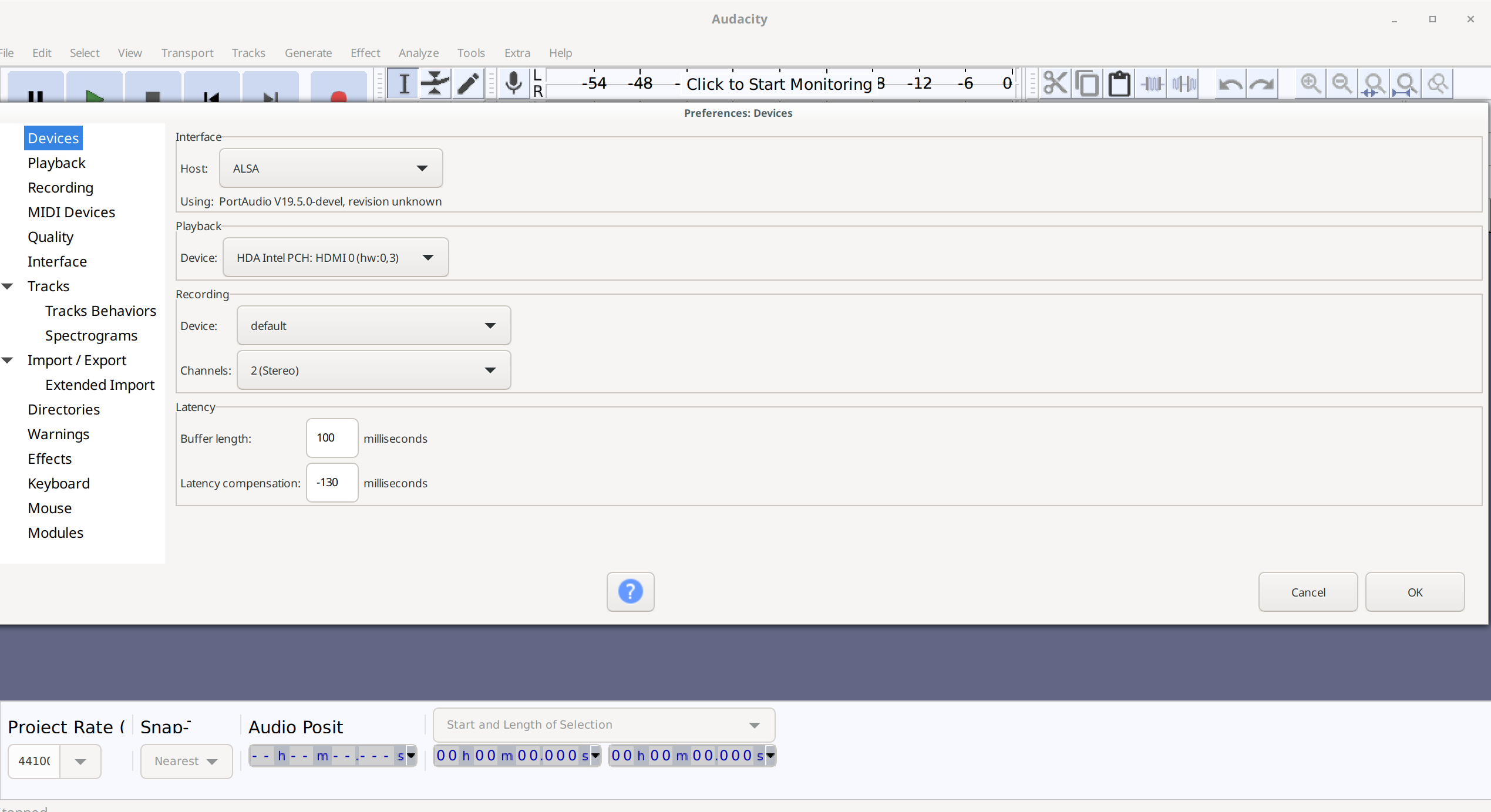The image size is (1491, 812).
Task: Open the Analyze menu
Action: (419, 53)
